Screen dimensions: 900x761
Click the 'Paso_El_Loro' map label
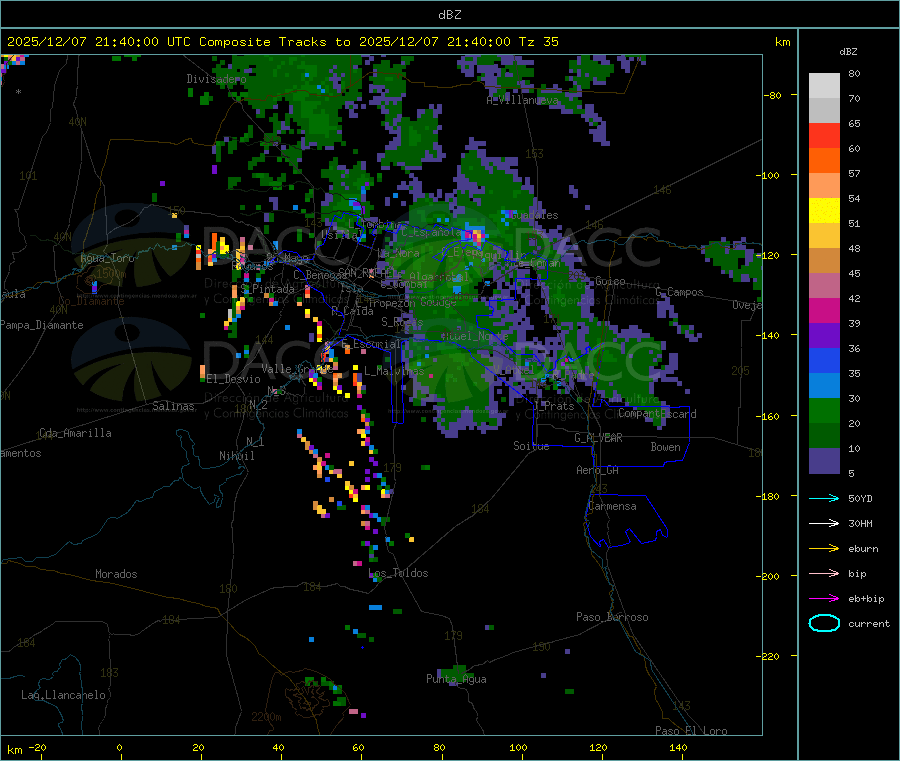coord(691,731)
